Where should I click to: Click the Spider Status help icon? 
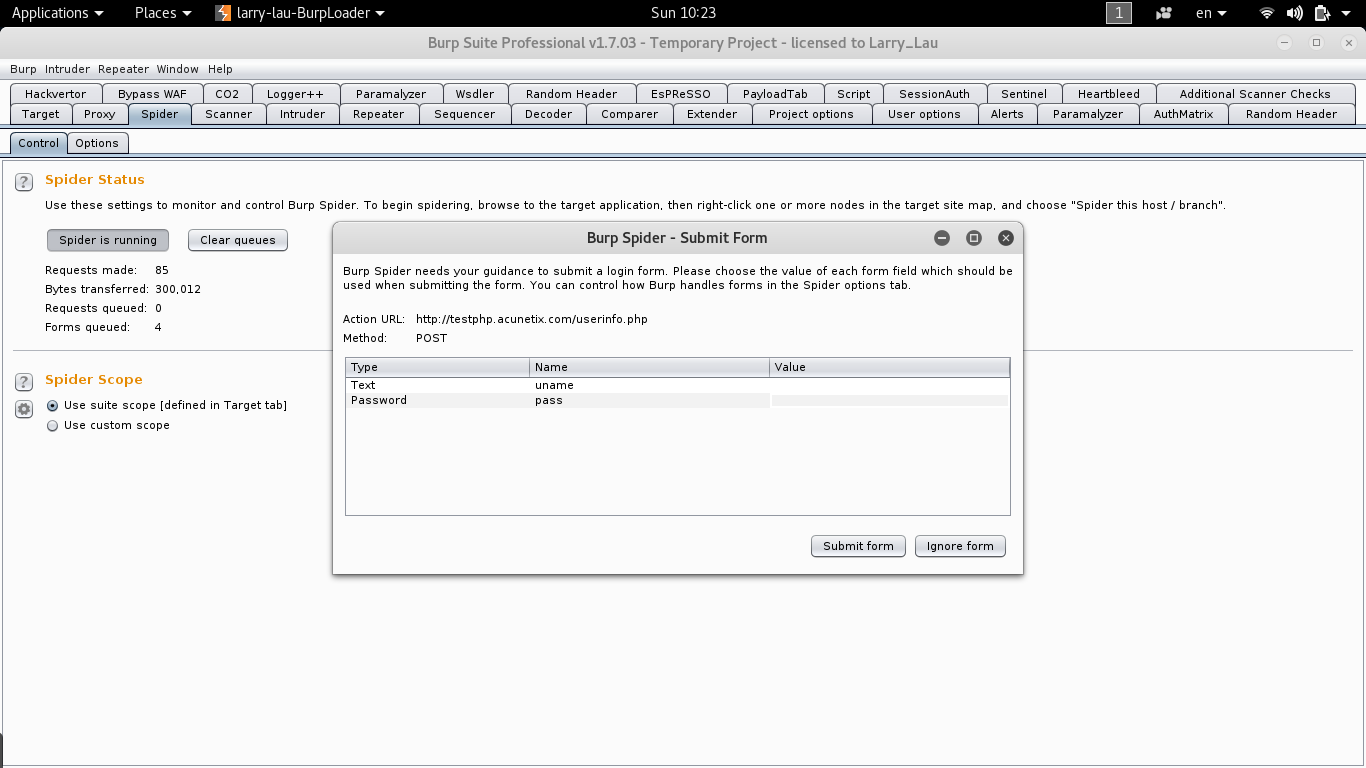[x=24, y=182]
